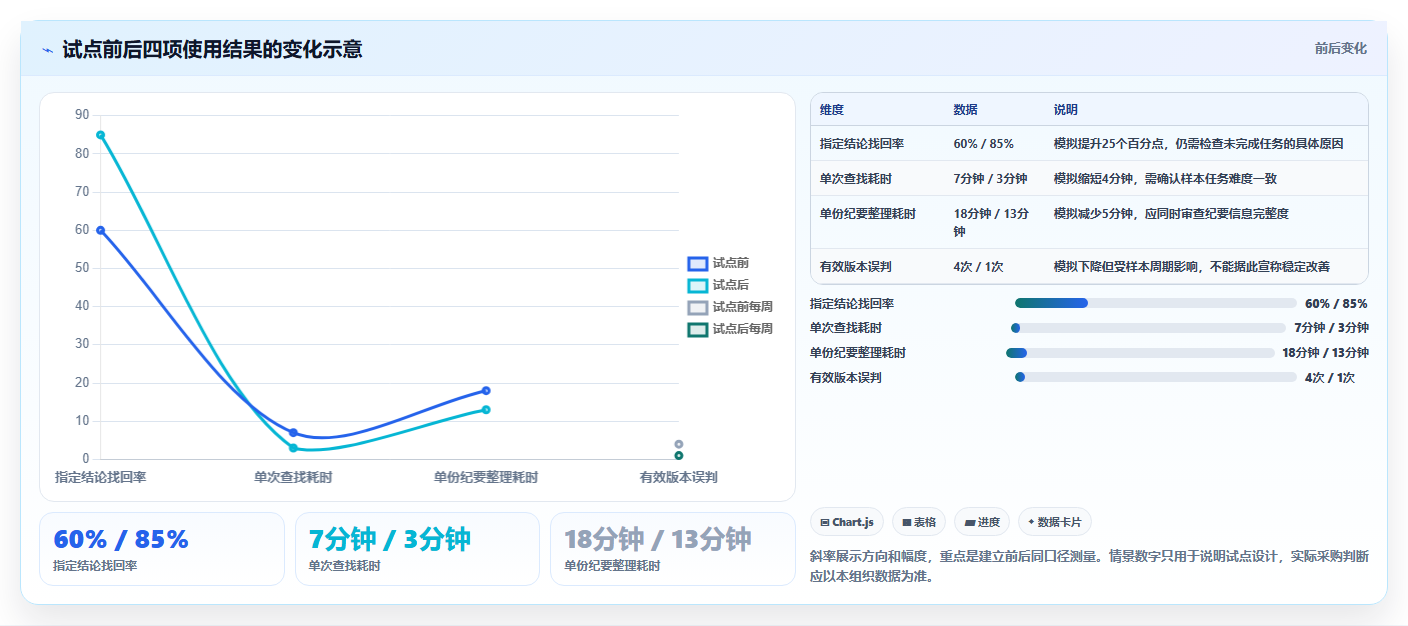Click the 单份纪要整理耗时 progress bar
This screenshot has width=1408, height=626.
coord(1140,352)
